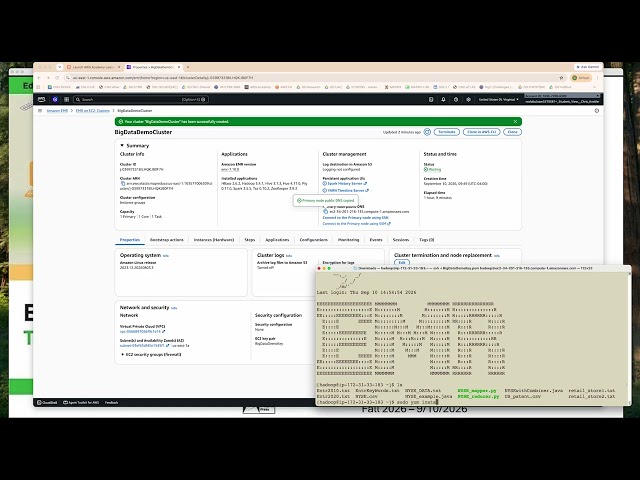The image size is (640, 480).
Task: Open the info panel icon at page right
Action: (x=597, y=111)
